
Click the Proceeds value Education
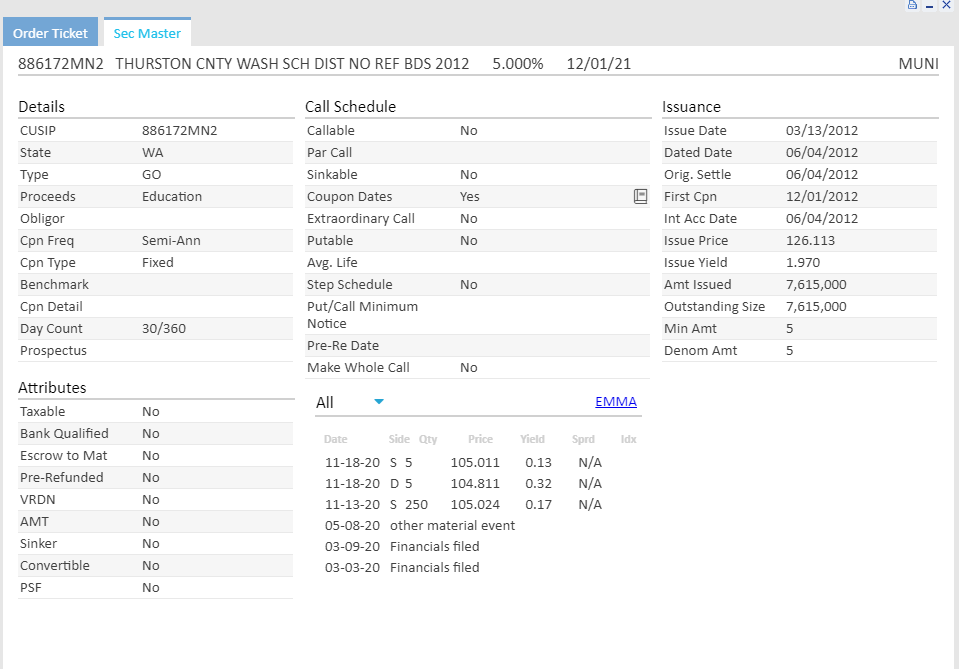[x=172, y=196]
